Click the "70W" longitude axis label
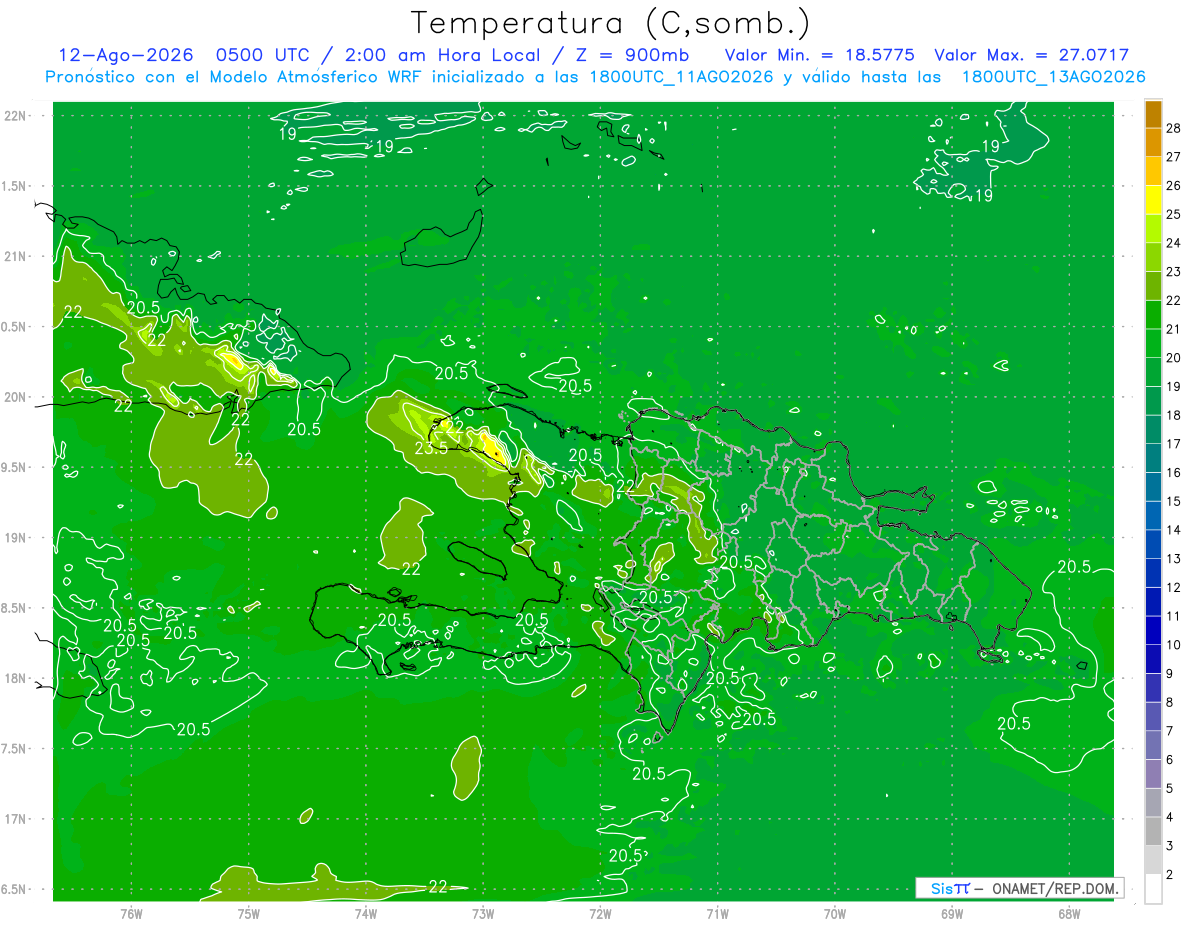This screenshot has width=1200, height=927. (835, 913)
